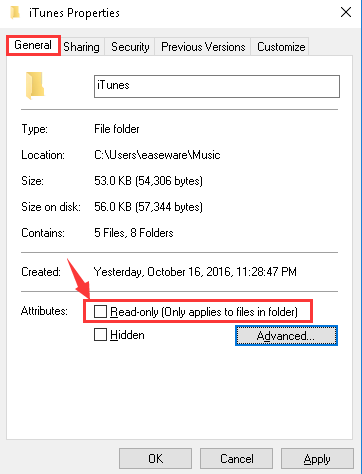Click the 5 Files, 8 Folders text
The image size is (362, 474).
point(134,233)
